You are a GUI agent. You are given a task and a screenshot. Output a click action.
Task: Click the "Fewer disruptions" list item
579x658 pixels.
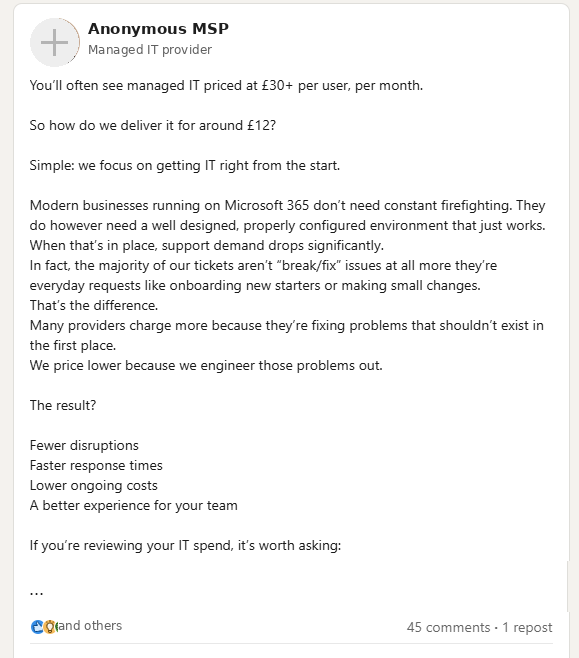(x=84, y=445)
